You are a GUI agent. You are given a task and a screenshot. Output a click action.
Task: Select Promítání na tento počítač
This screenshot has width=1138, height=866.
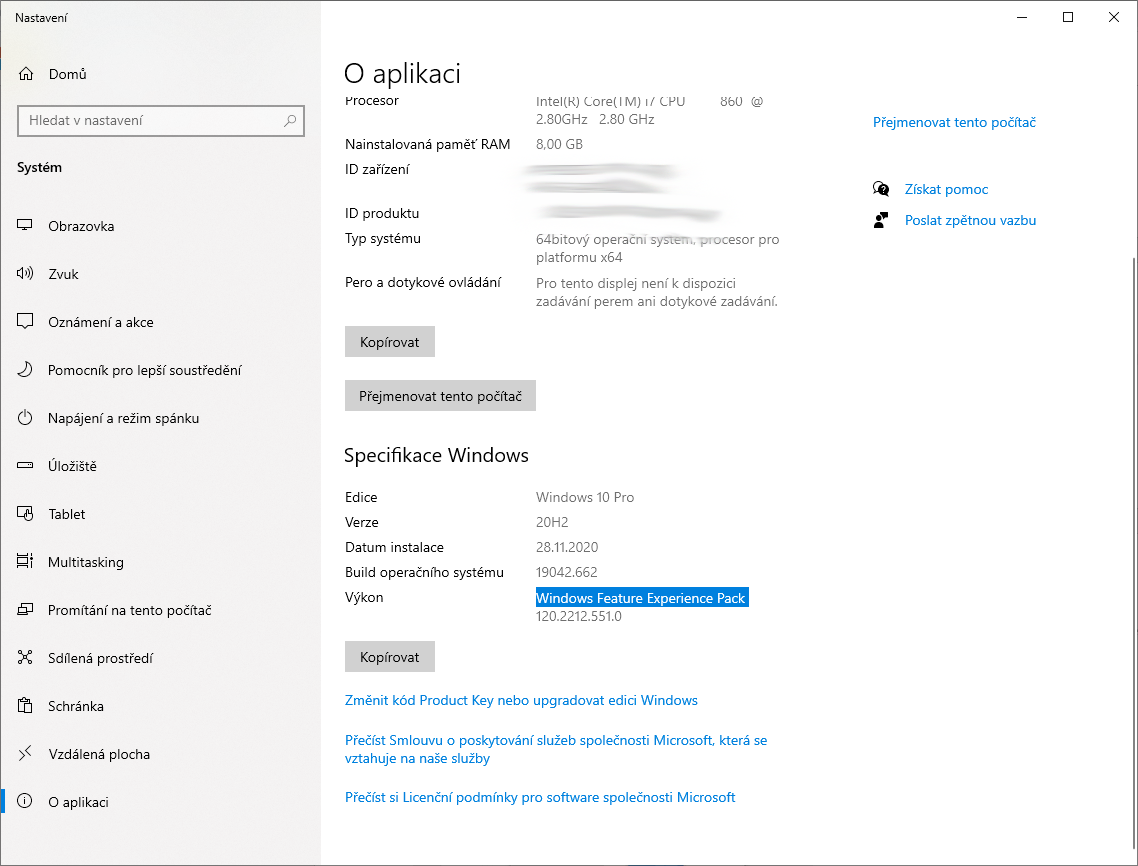[129, 610]
